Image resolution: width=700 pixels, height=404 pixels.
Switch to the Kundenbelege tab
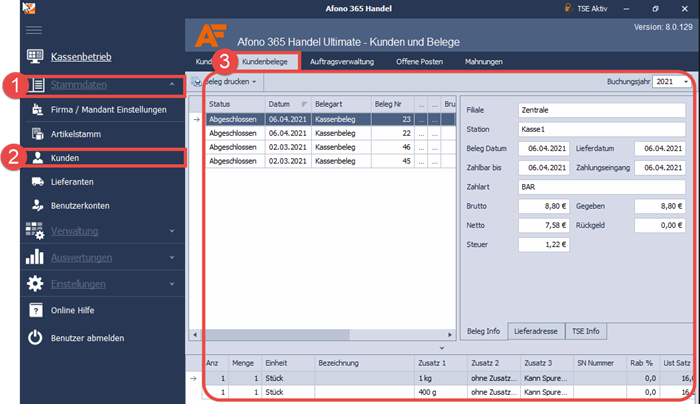[x=265, y=62]
